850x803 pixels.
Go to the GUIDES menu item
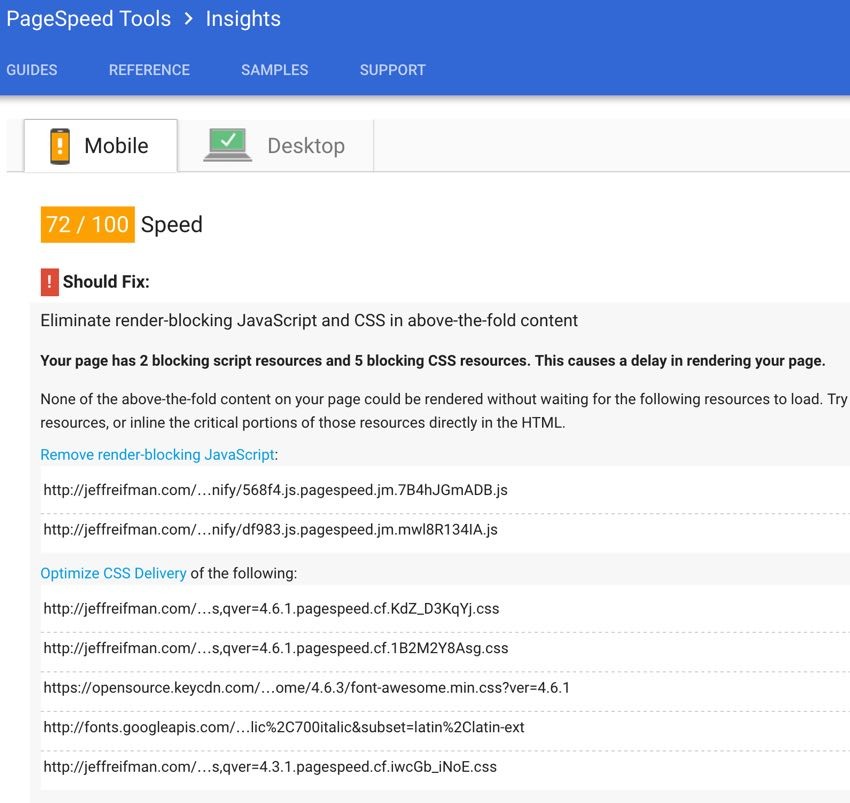(31, 70)
